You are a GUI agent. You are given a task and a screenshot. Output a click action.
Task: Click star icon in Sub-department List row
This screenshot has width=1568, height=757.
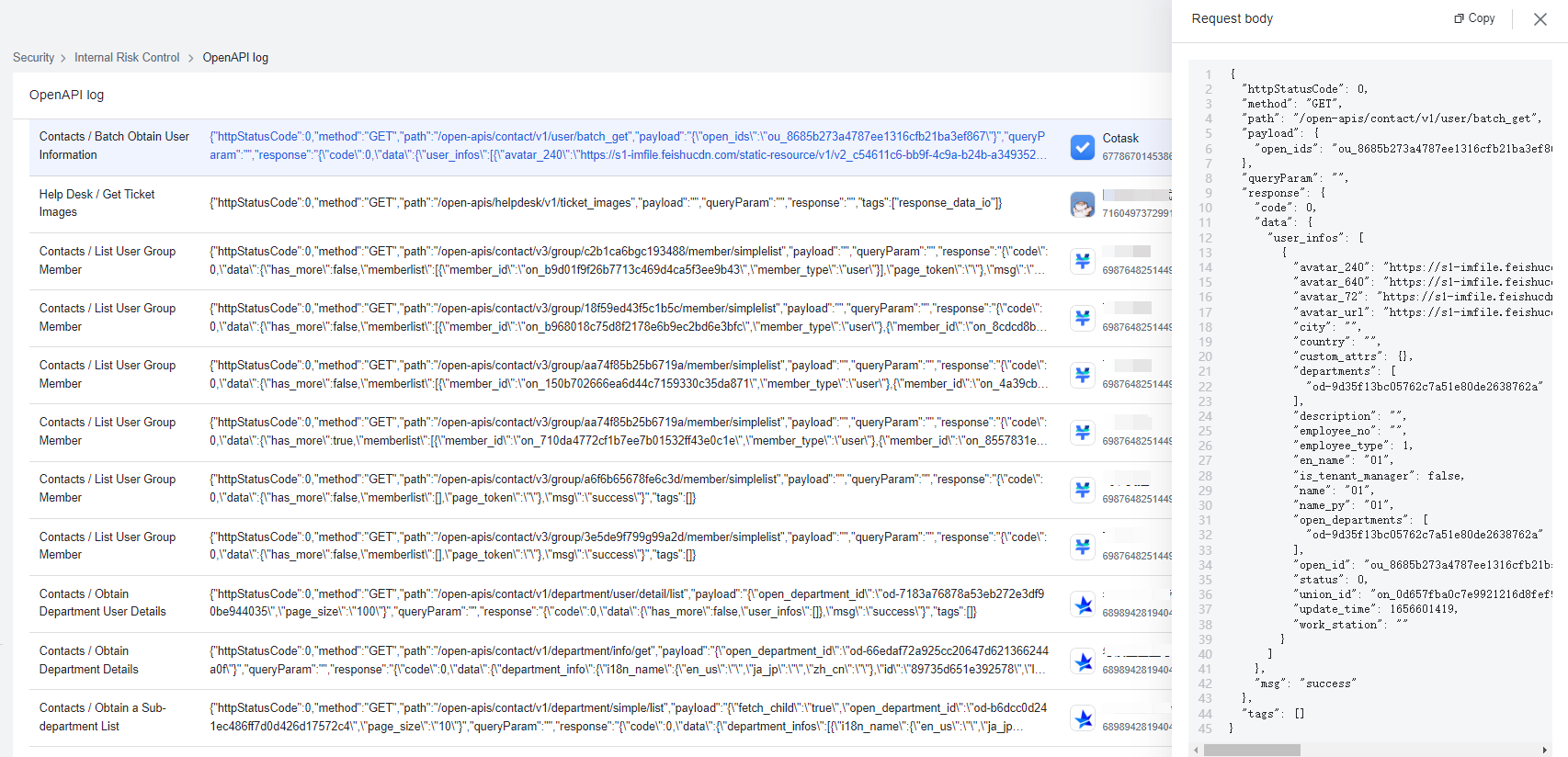[1083, 717]
